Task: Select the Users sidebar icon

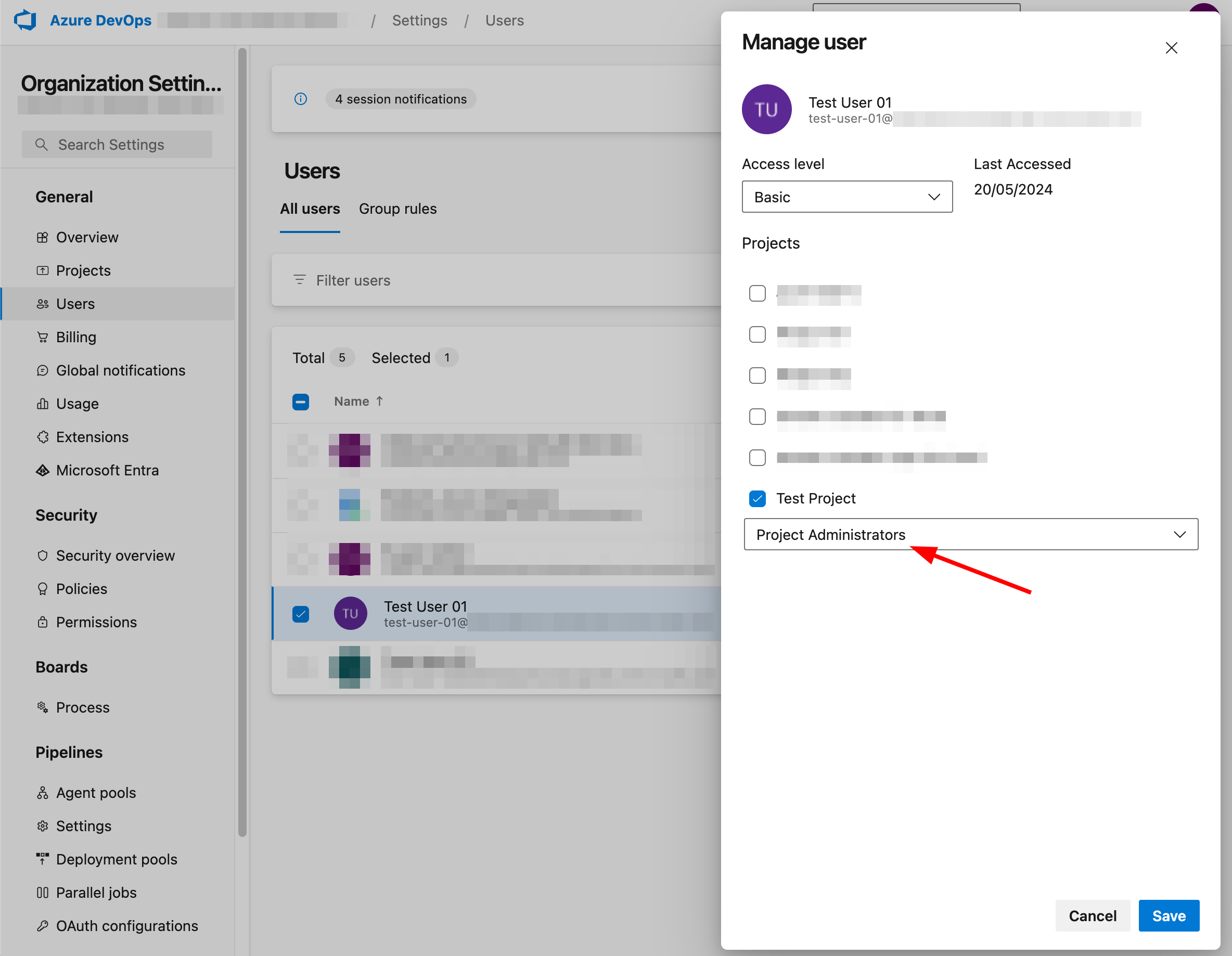Action: coord(42,304)
